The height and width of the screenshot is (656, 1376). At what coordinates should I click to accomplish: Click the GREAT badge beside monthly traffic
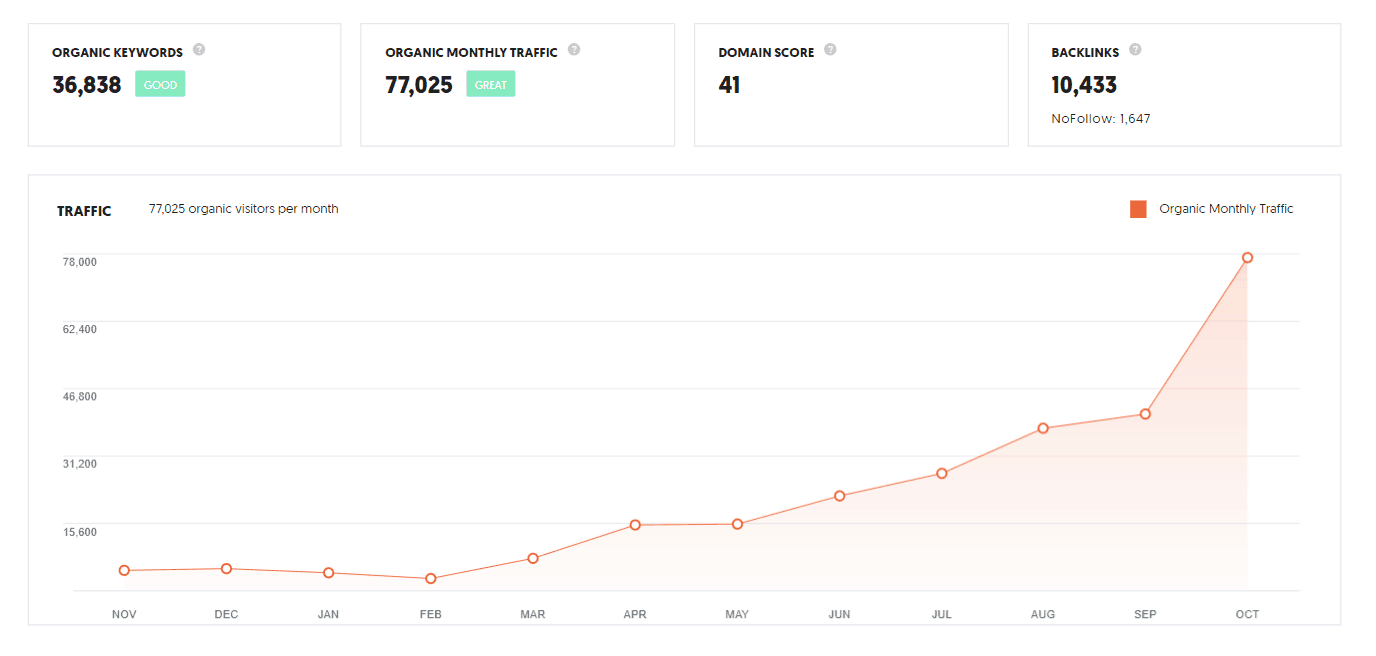491,85
